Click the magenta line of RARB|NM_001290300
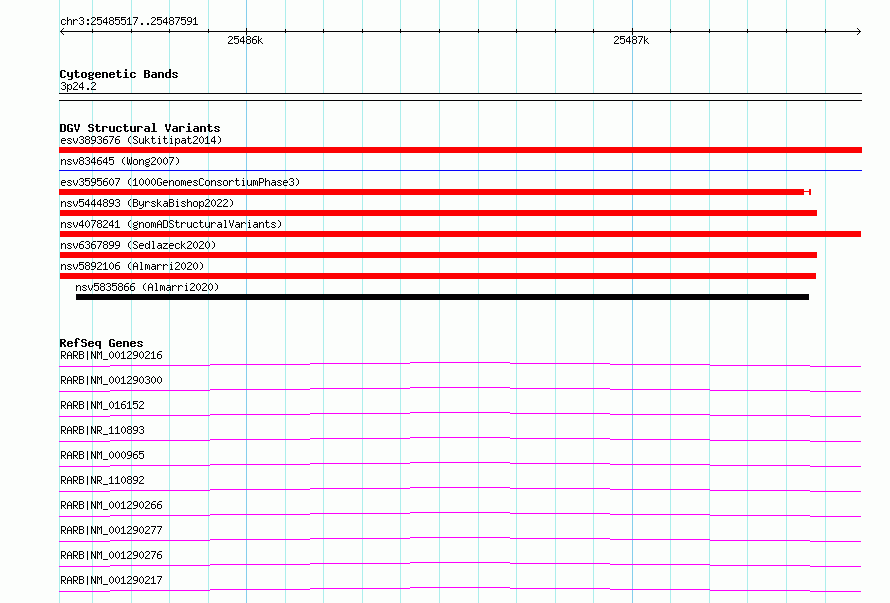The height and width of the screenshot is (603, 890). pyautogui.click(x=460, y=390)
